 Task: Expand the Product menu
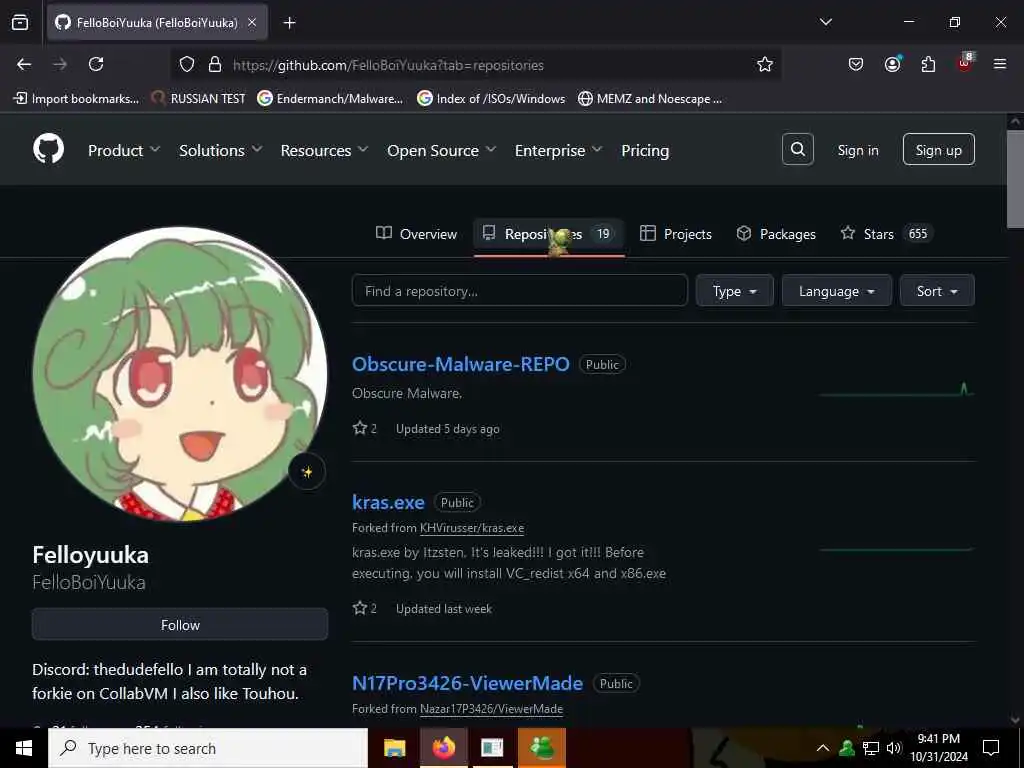pyautogui.click(x=124, y=150)
